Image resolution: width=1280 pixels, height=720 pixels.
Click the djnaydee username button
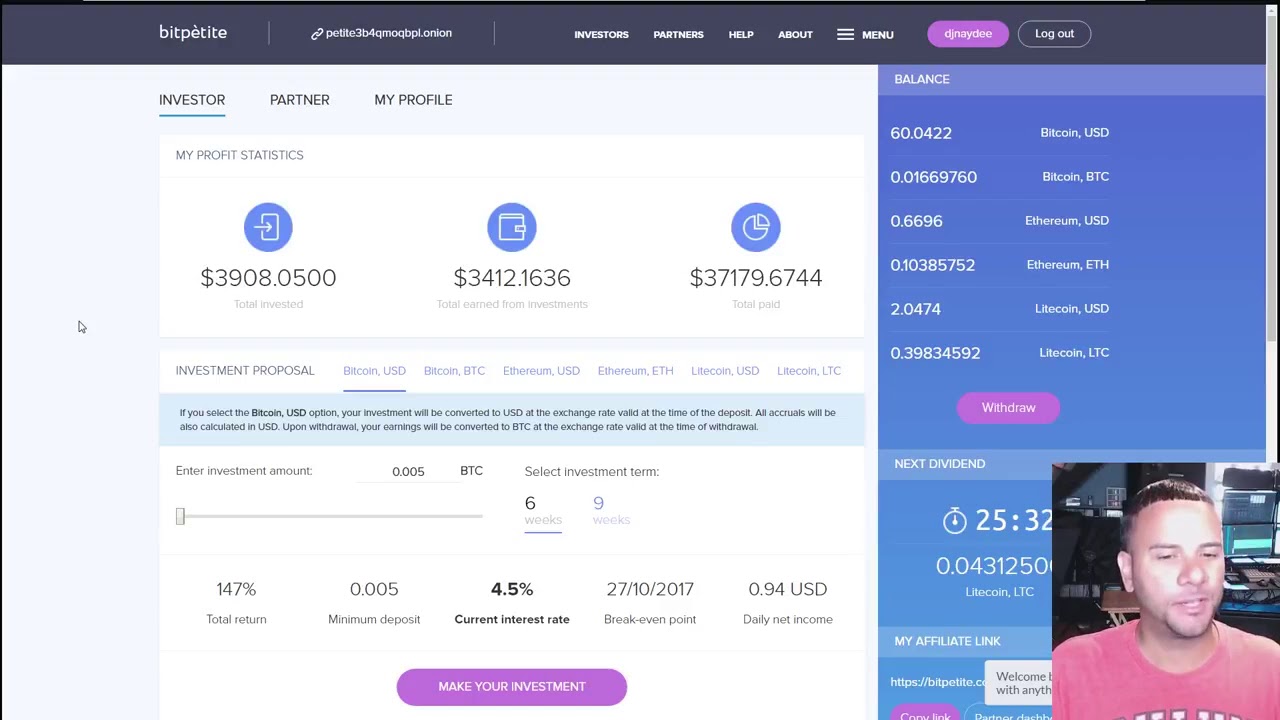point(968,33)
